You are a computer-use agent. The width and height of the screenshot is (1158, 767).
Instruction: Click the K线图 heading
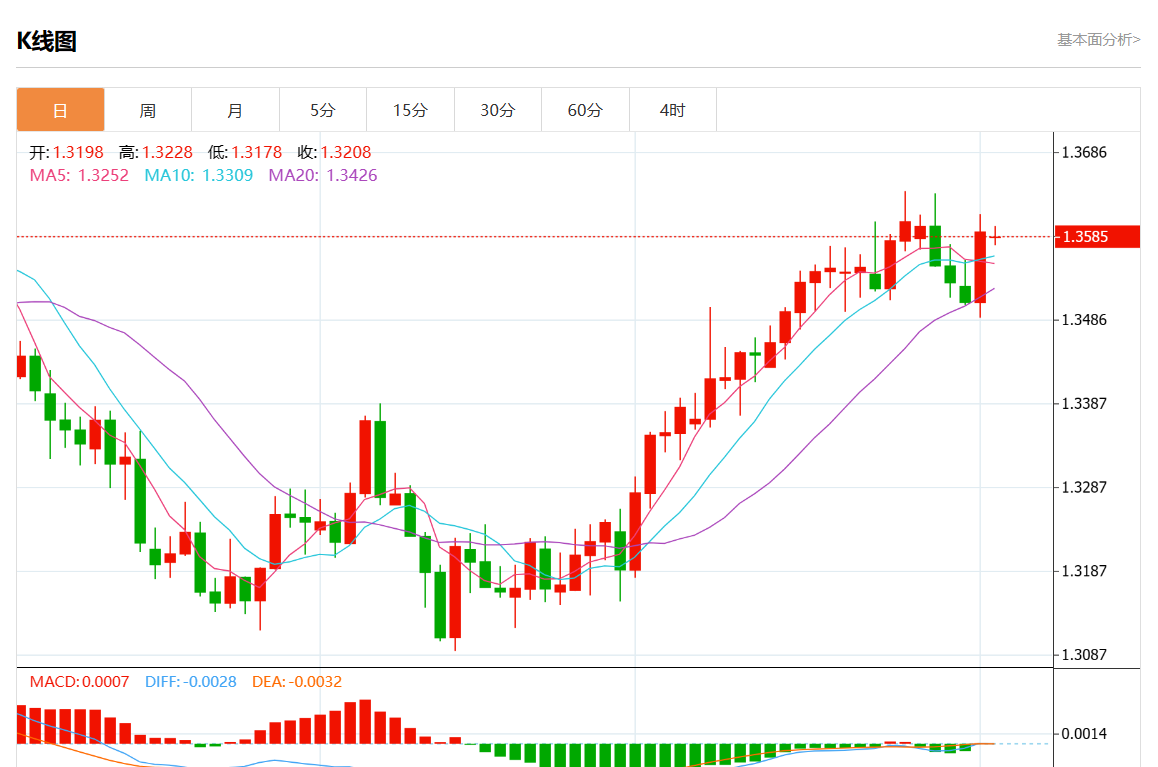click(x=47, y=41)
